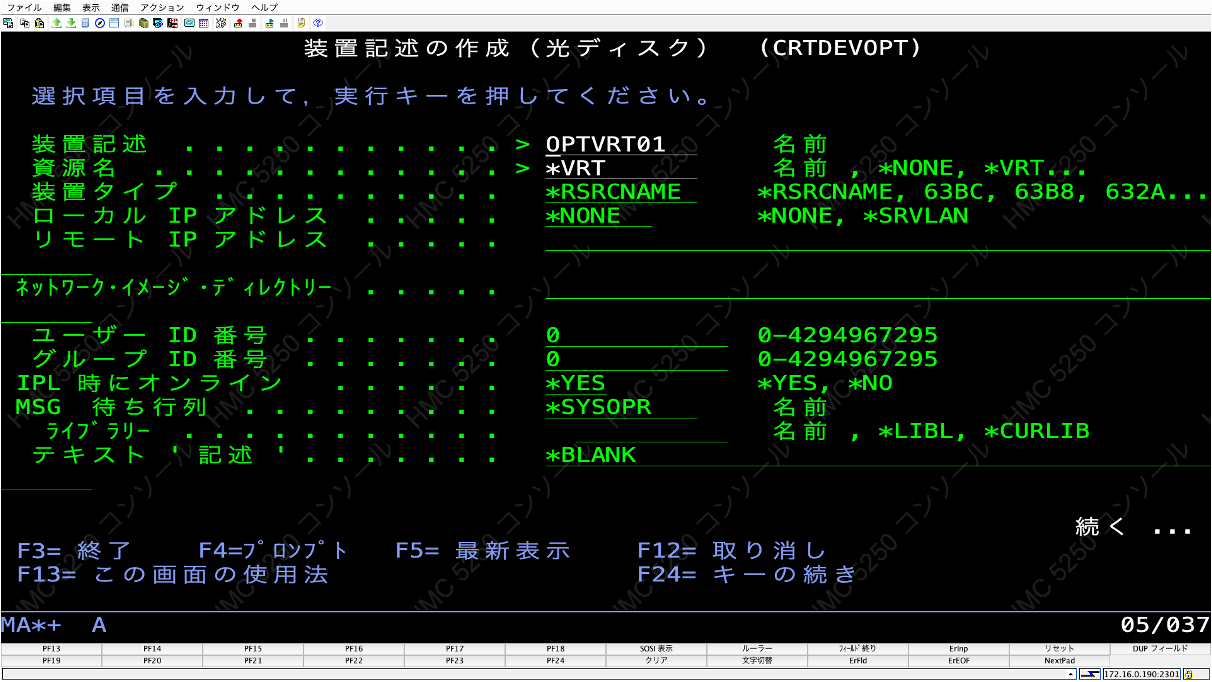Open the 表示 menu
The height and width of the screenshot is (682, 1212).
point(91,7)
